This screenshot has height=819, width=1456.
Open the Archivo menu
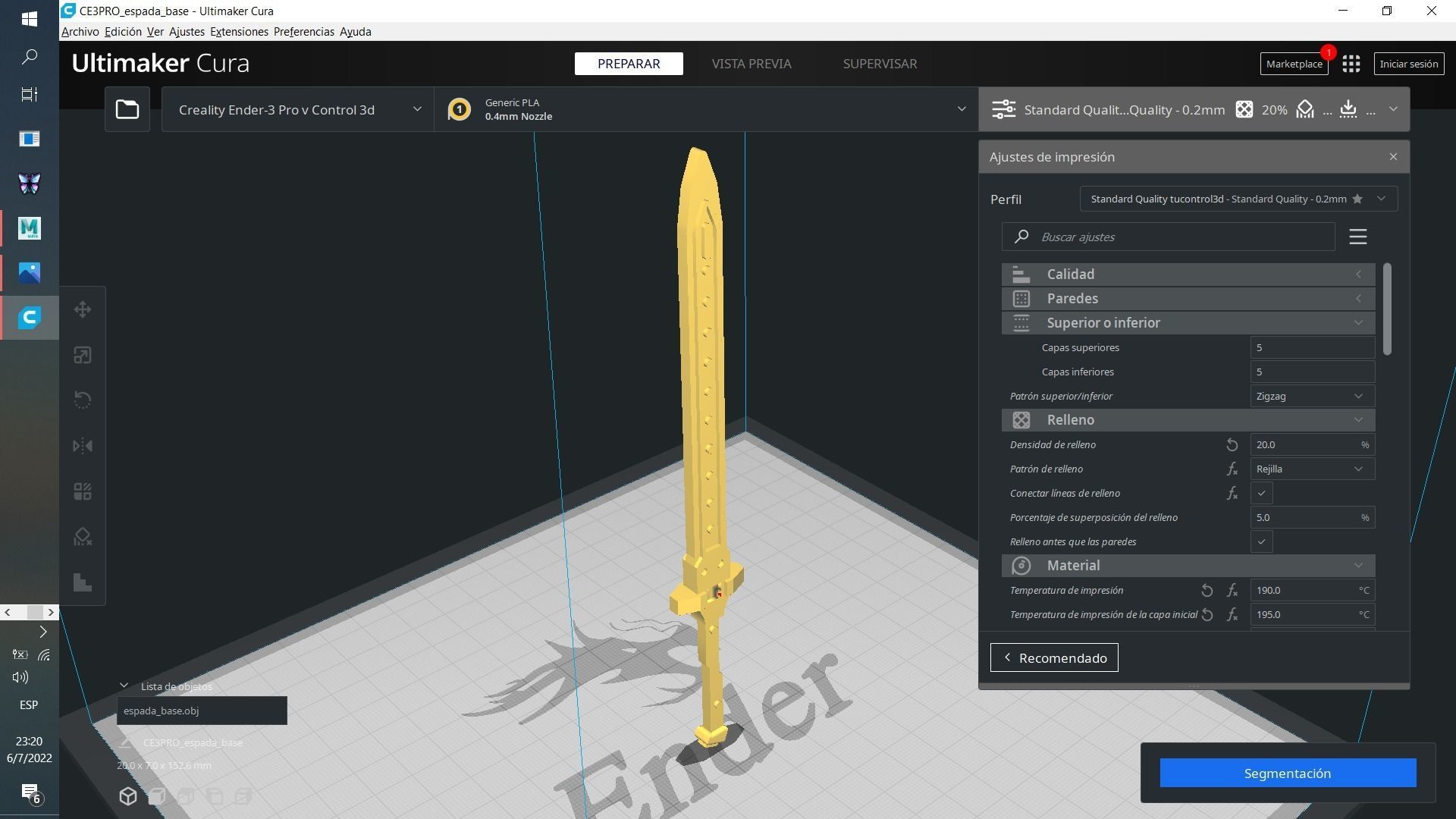tap(80, 32)
